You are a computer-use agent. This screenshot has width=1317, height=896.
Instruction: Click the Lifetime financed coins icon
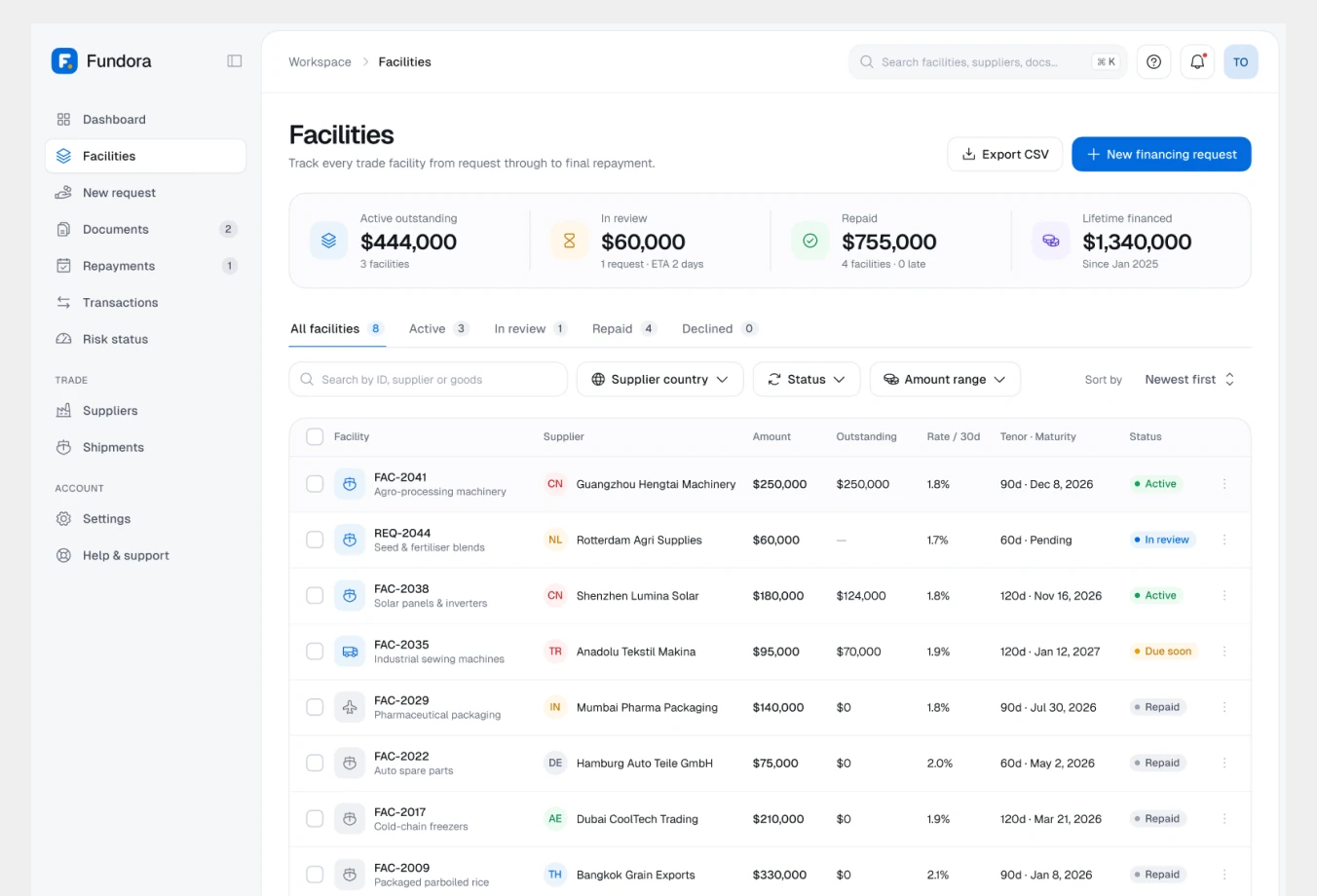[1051, 241]
